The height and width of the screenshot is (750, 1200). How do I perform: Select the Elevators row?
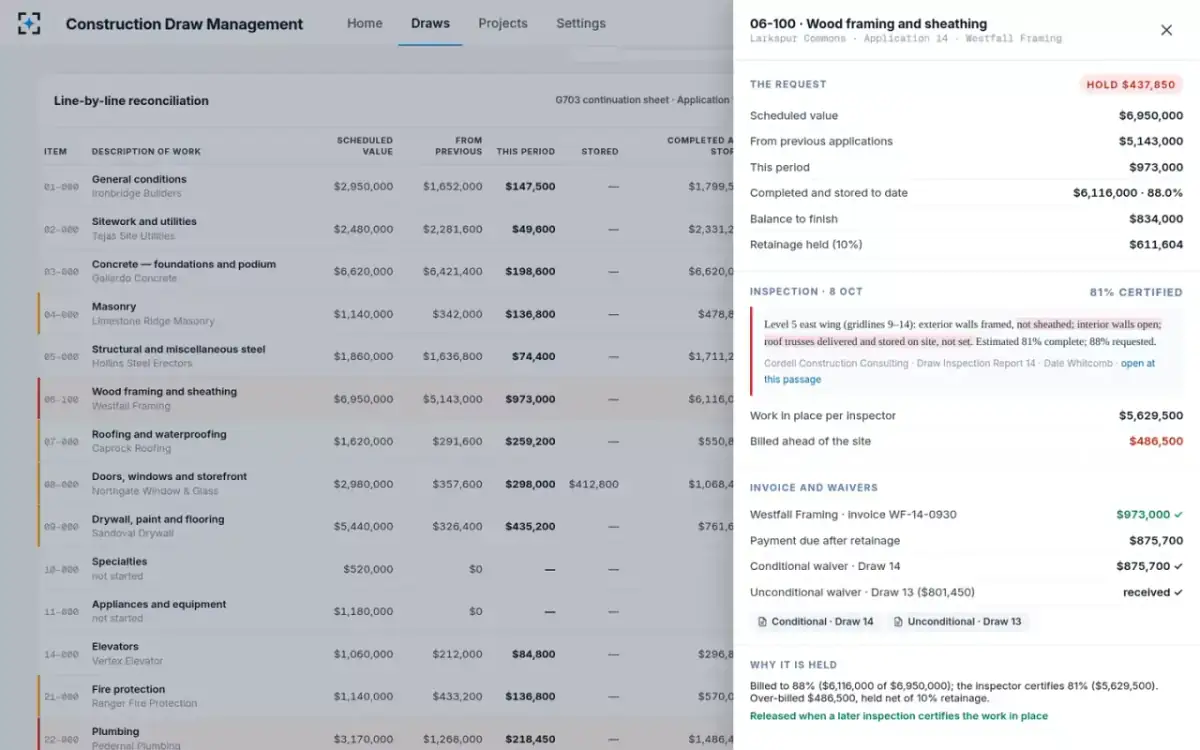coord(386,654)
